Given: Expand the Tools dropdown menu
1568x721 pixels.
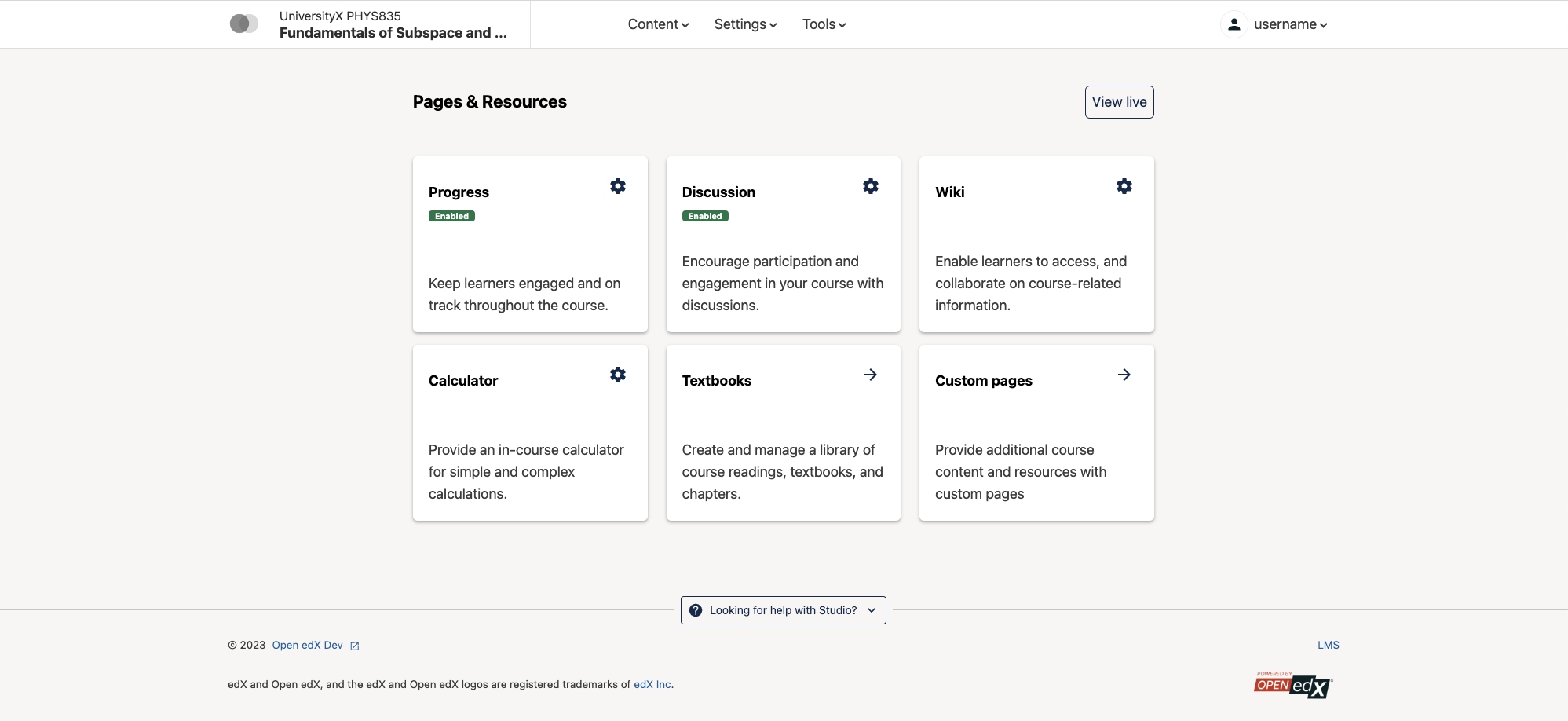Looking at the screenshot, I should tap(824, 24).
